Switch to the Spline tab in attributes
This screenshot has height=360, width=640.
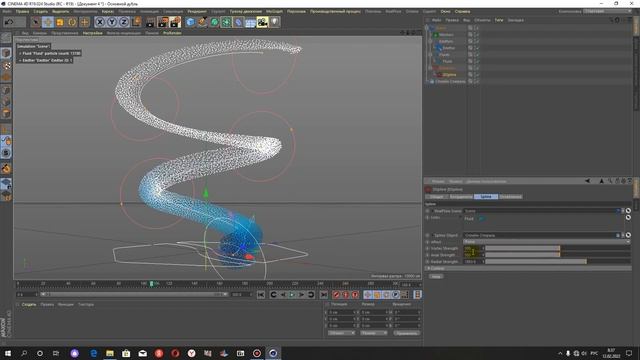pyautogui.click(x=486, y=197)
